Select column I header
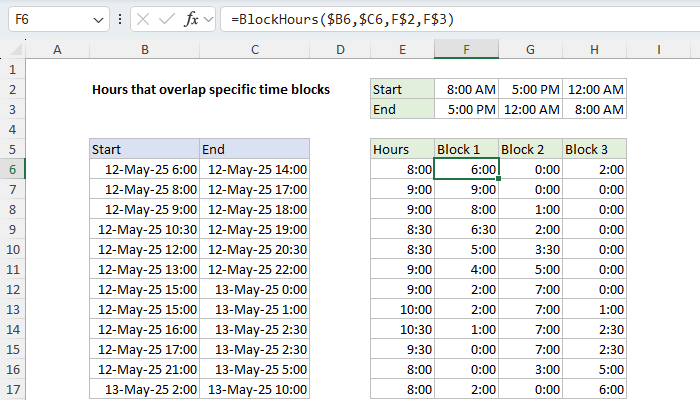 [658, 49]
